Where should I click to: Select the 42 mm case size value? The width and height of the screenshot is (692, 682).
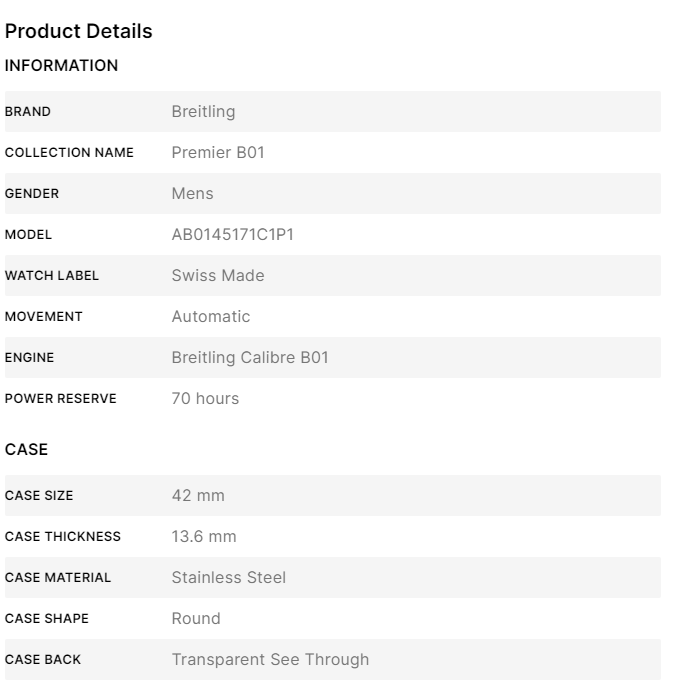198,496
